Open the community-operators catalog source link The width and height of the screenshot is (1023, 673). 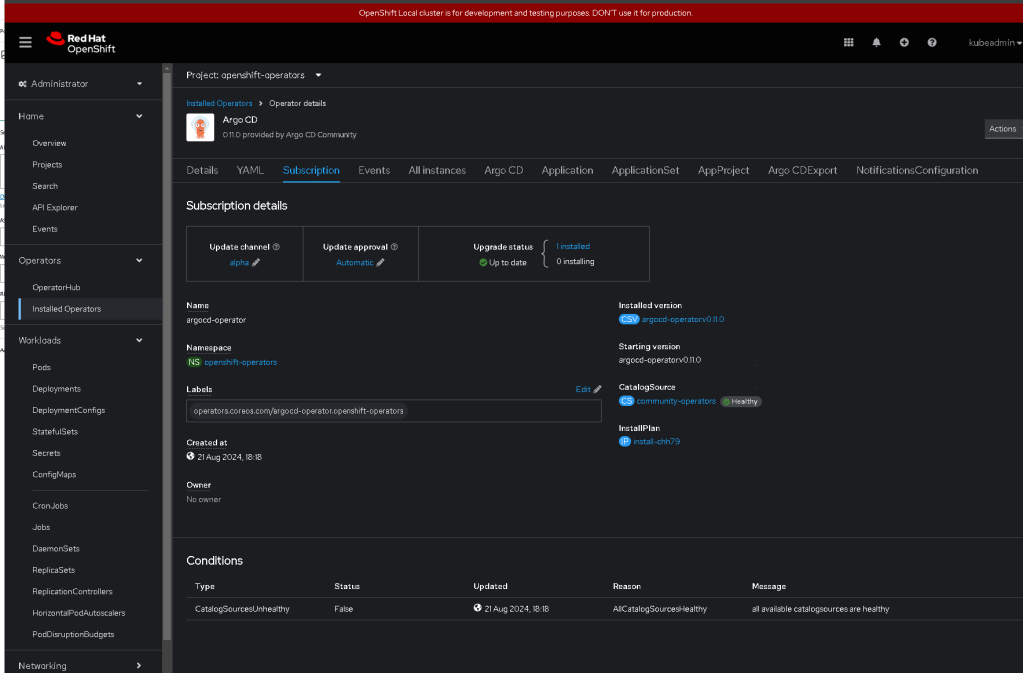click(676, 401)
